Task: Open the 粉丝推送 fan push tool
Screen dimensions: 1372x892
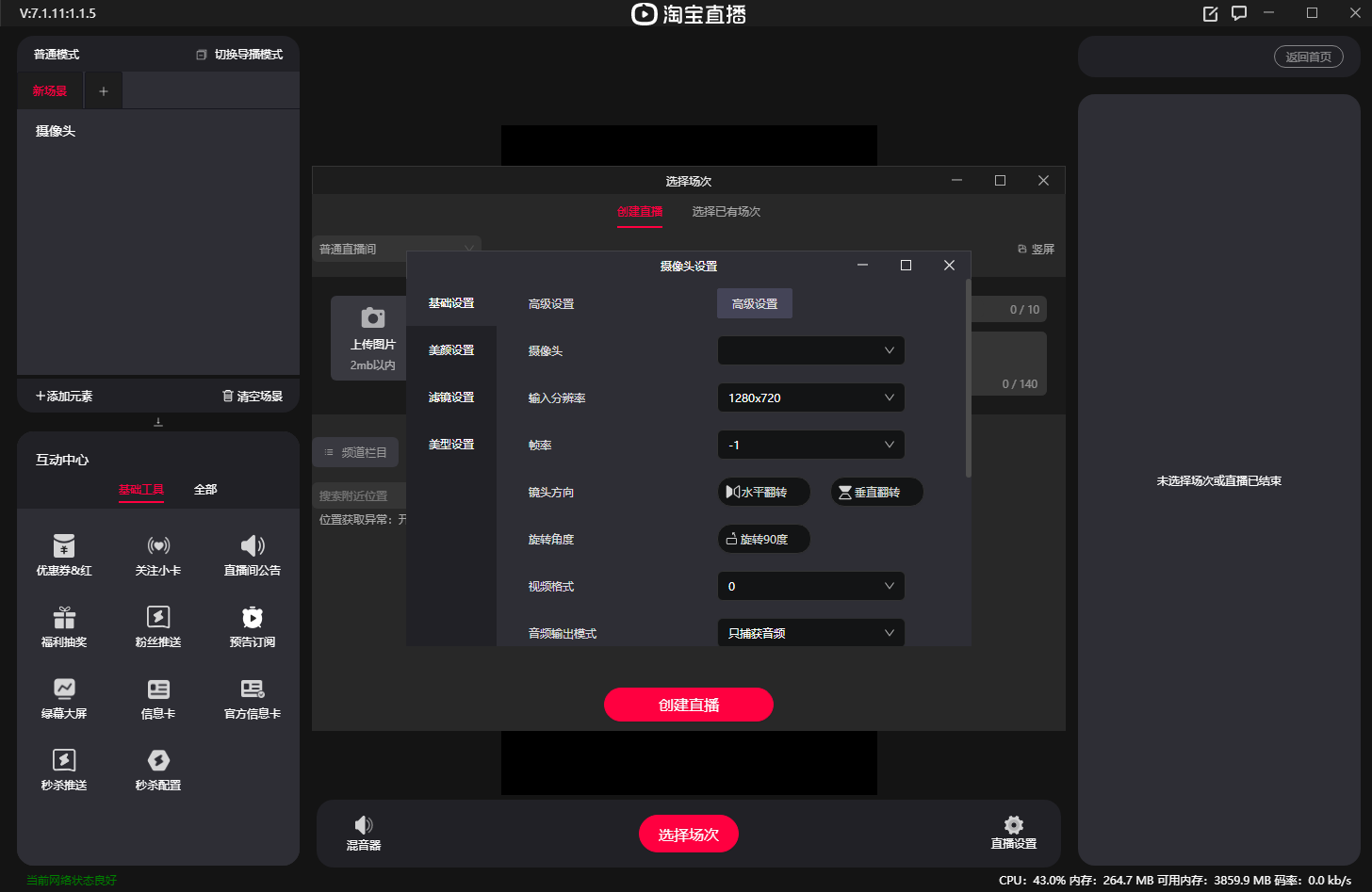Action: click(x=158, y=626)
